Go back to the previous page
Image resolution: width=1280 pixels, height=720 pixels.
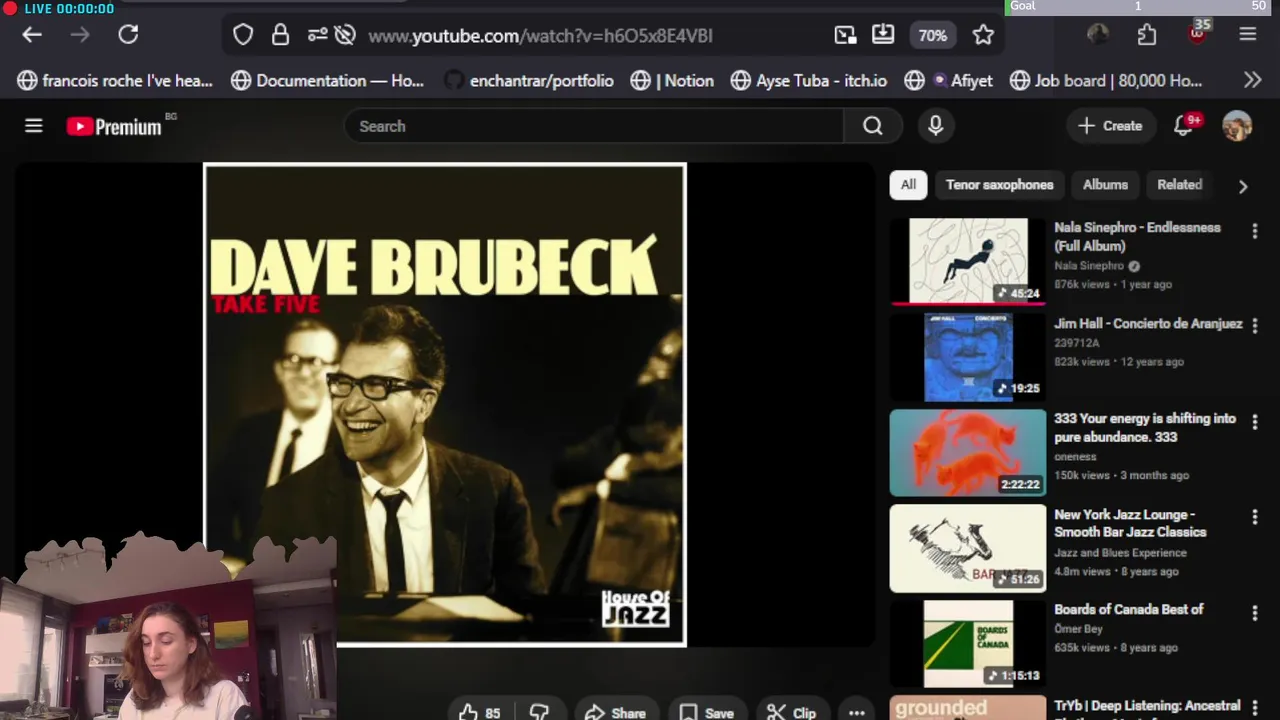click(32, 35)
